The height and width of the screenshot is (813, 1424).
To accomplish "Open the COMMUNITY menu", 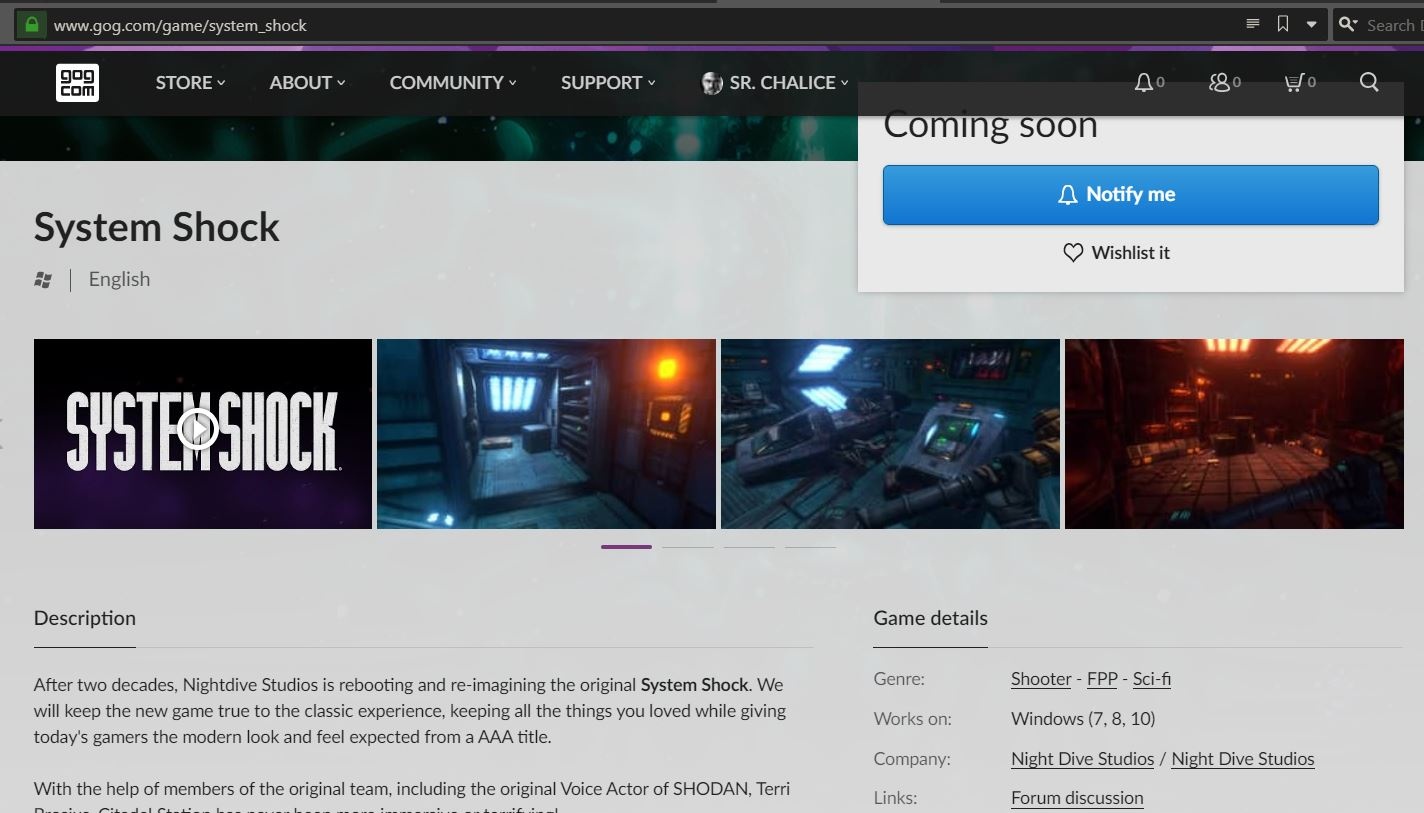I will (452, 83).
